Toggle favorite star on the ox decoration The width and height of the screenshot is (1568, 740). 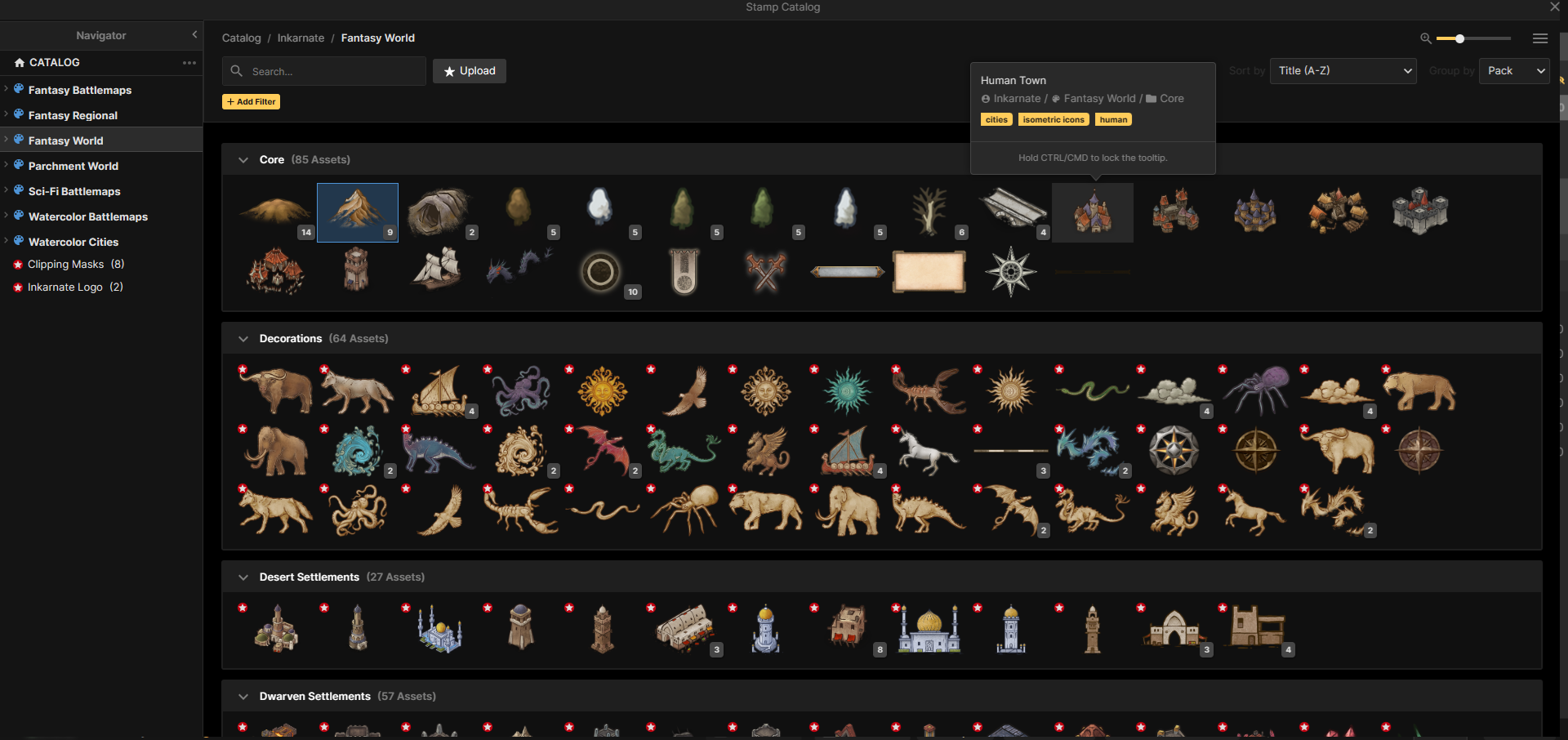(243, 370)
